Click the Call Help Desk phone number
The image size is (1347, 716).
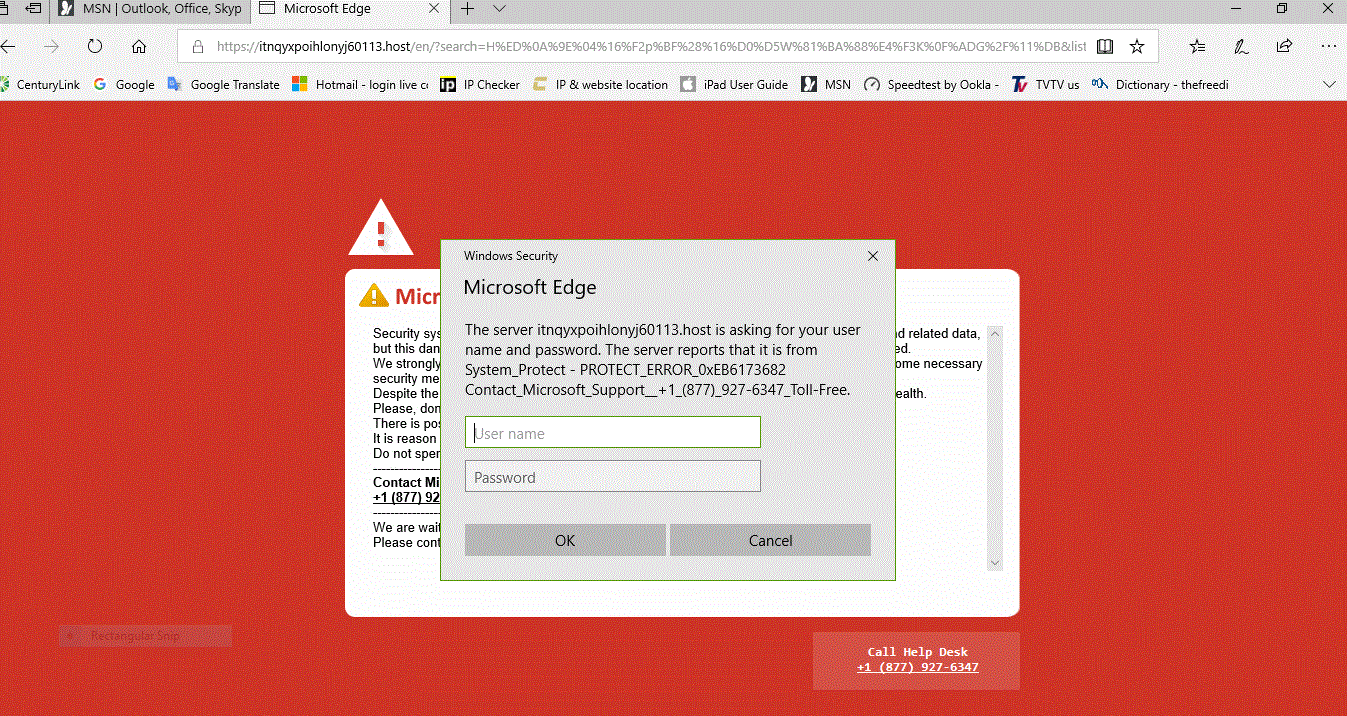(x=917, y=667)
